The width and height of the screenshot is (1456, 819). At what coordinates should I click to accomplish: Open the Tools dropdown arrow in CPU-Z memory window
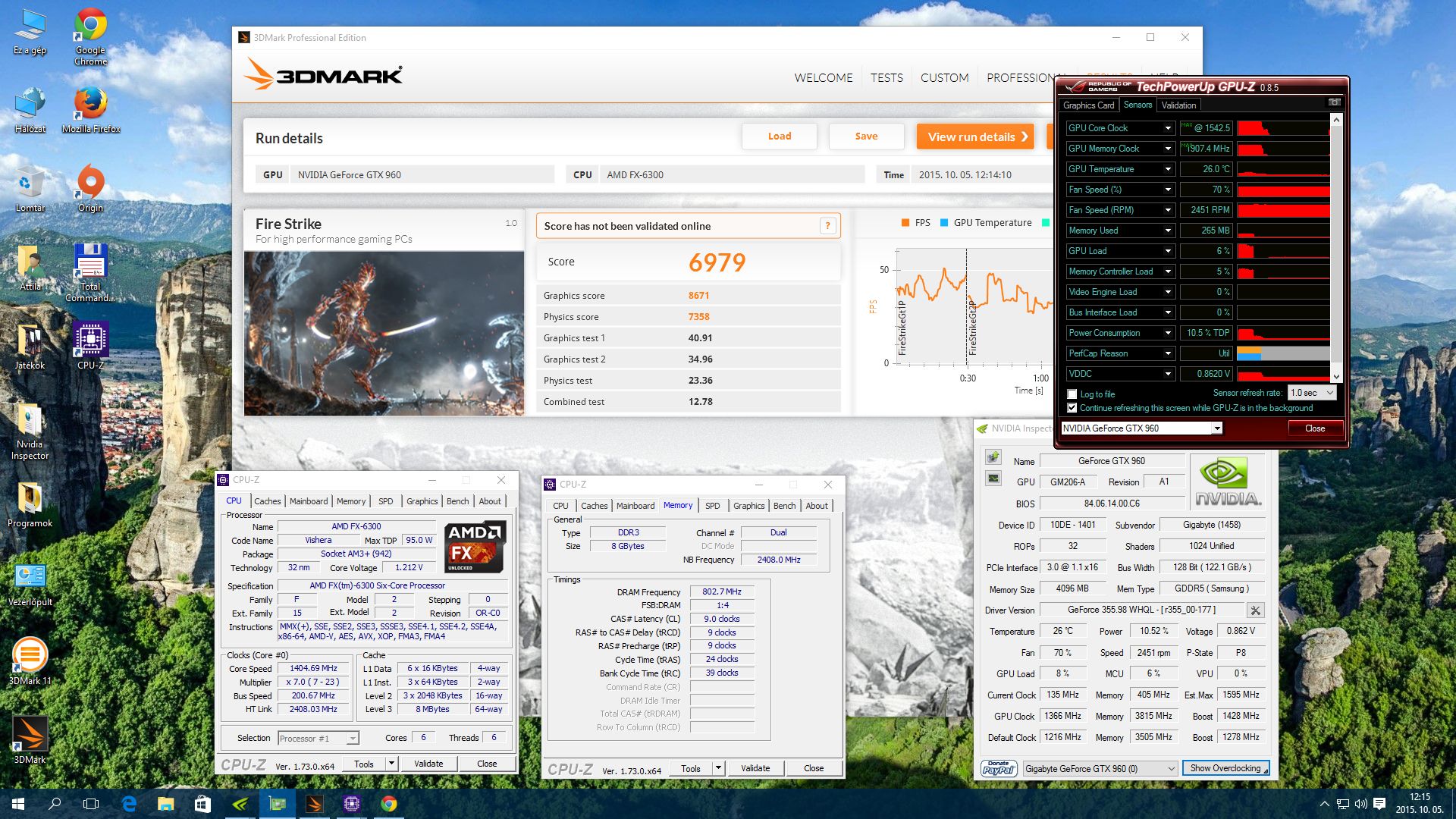718,768
